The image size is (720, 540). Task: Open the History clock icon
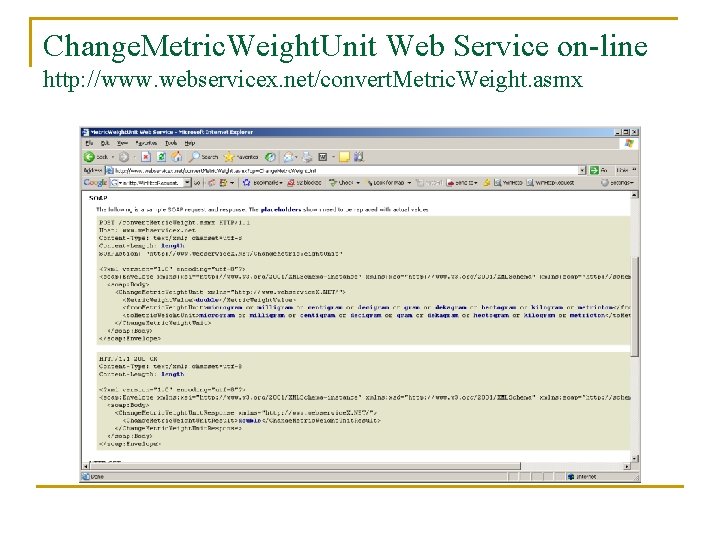click(271, 157)
